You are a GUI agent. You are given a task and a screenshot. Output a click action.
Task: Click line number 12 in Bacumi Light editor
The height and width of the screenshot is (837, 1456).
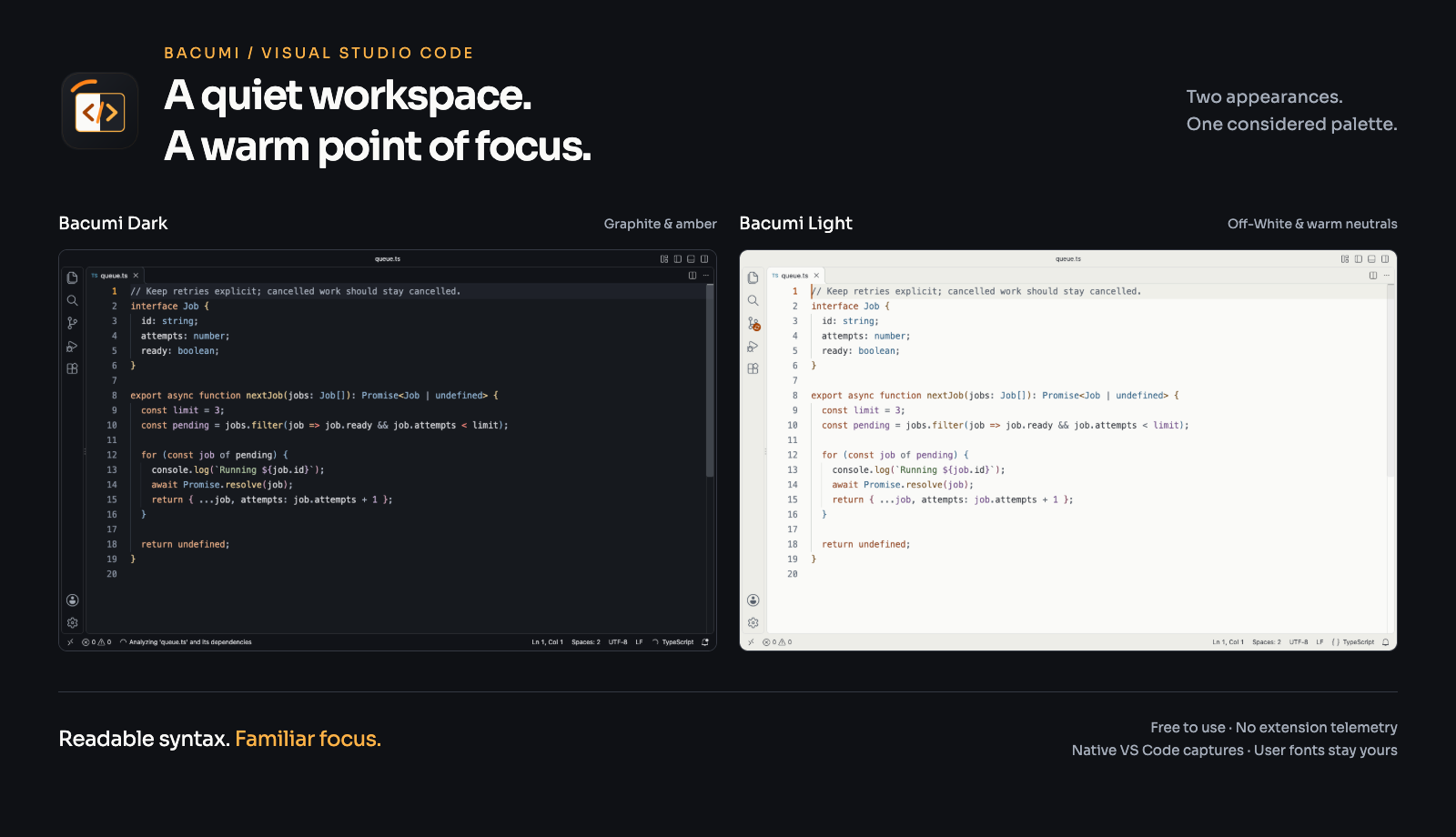(793, 455)
